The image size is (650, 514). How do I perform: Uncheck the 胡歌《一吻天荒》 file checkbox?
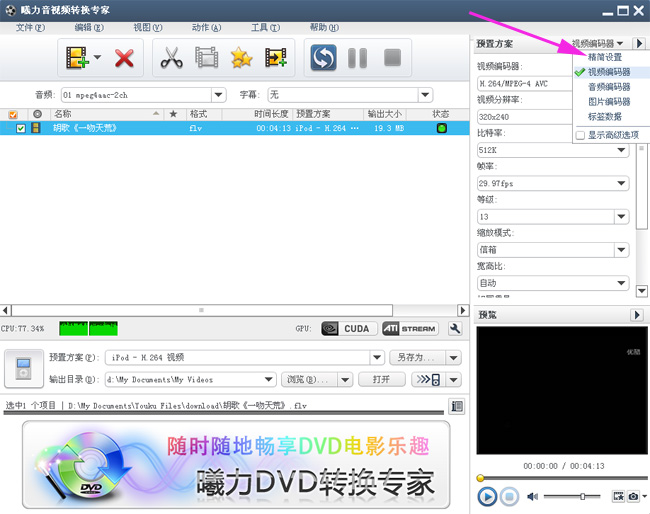21,128
